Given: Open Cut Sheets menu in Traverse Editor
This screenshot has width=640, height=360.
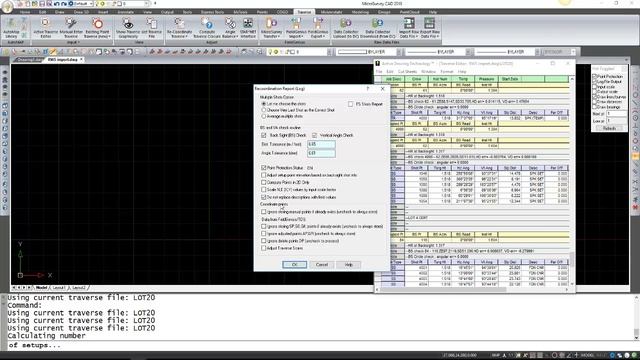Looking at the screenshot, I should pos(407,72).
